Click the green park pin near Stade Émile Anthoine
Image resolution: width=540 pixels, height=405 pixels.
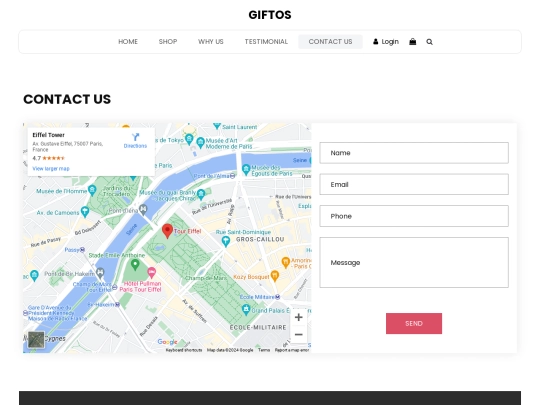click(x=135, y=264)
